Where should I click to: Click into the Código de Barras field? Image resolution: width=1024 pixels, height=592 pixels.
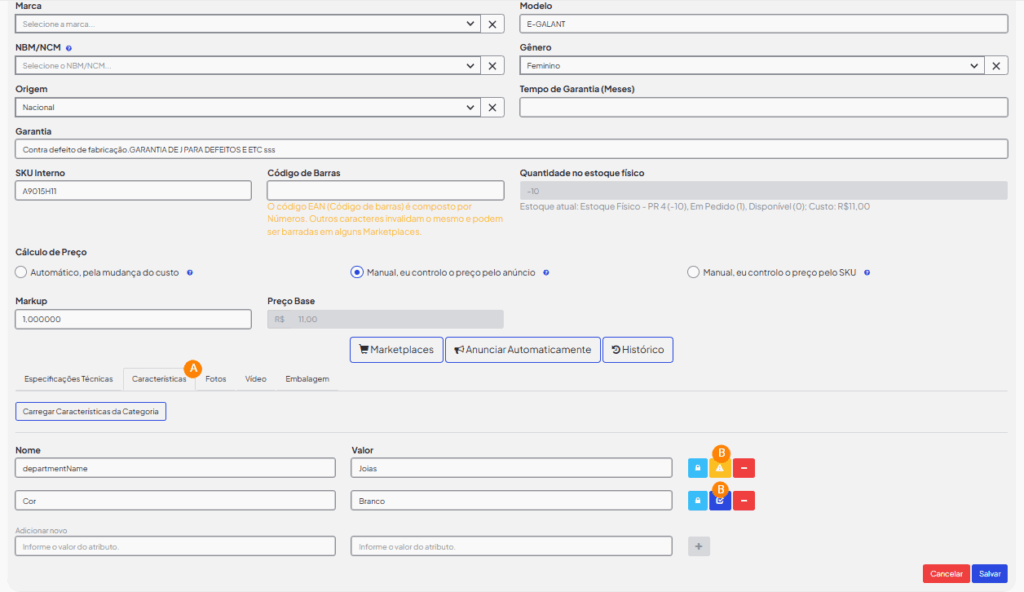click(x=385, y=190)
